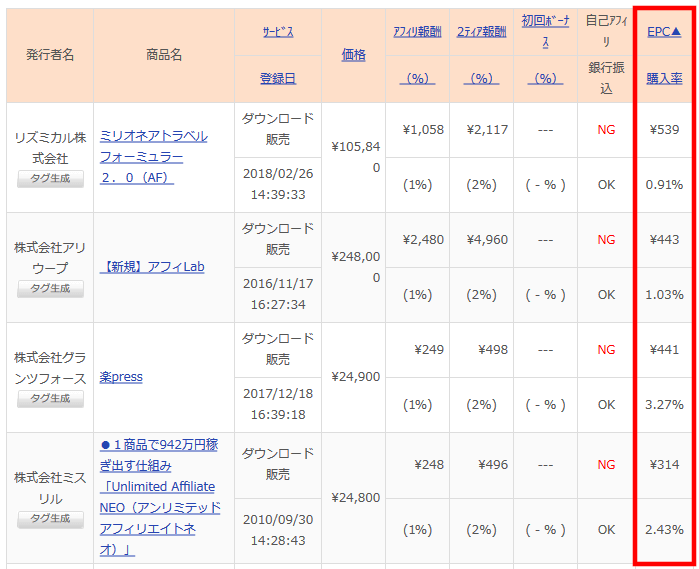
Task: Select purchase rate 2.43%
Action: coord(664,530)
